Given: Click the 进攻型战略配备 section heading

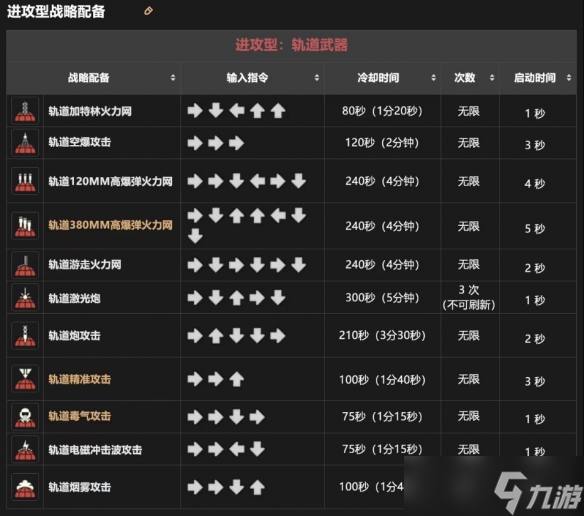Looking at the screenshot, I should click(x=56, y=12).
